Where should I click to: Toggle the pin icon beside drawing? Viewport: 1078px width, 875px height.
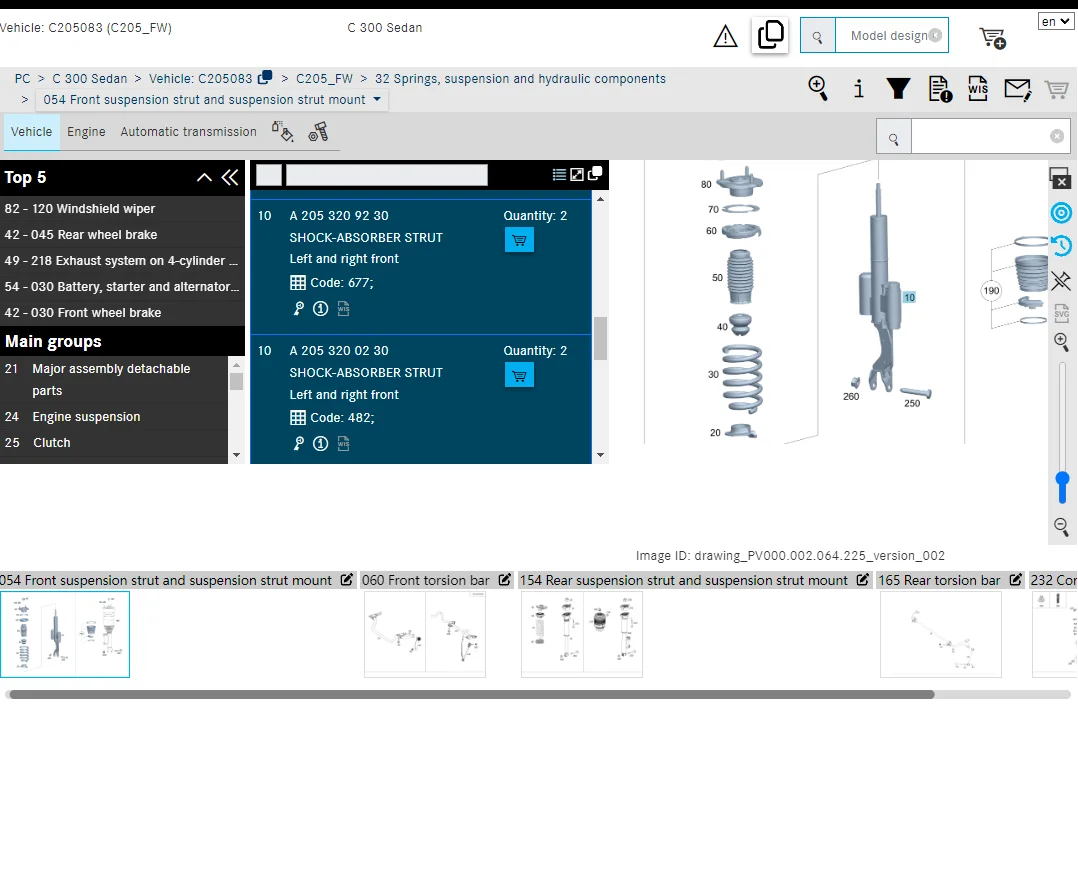pyautogui.click(x=1062, y=280)
